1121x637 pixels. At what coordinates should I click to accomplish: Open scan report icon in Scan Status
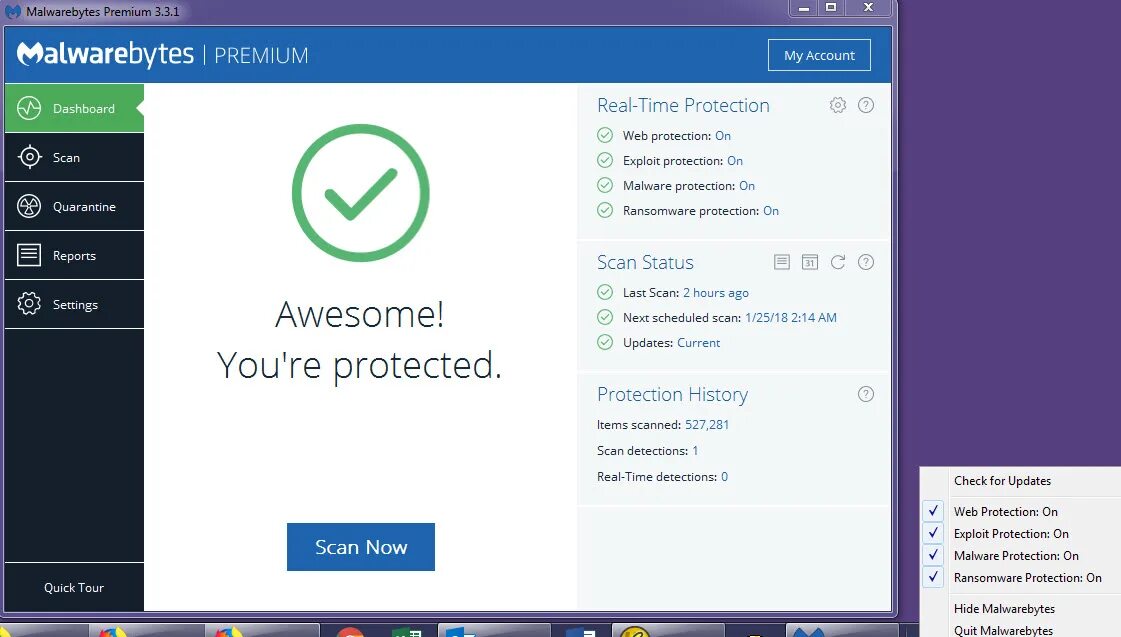(782, 262)
